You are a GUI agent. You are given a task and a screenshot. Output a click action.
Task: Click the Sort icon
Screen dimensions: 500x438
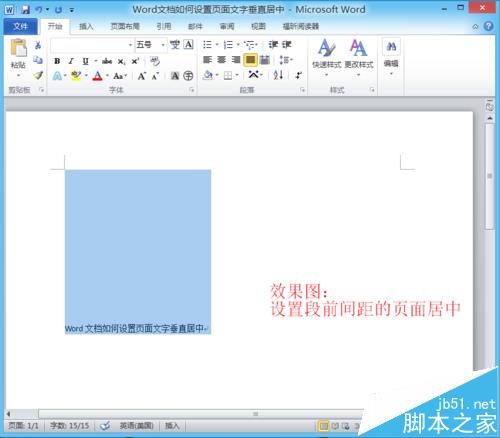point(278,75)
